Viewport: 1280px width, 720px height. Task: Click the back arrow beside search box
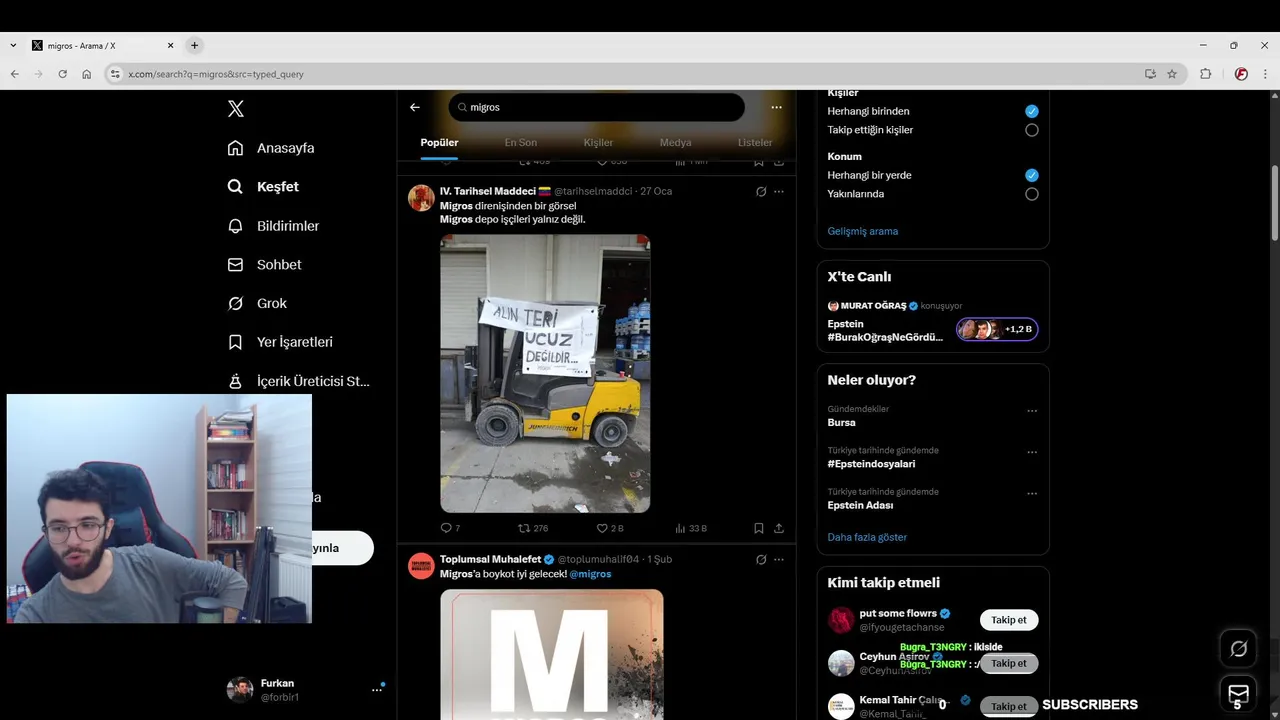click(415, 107)
